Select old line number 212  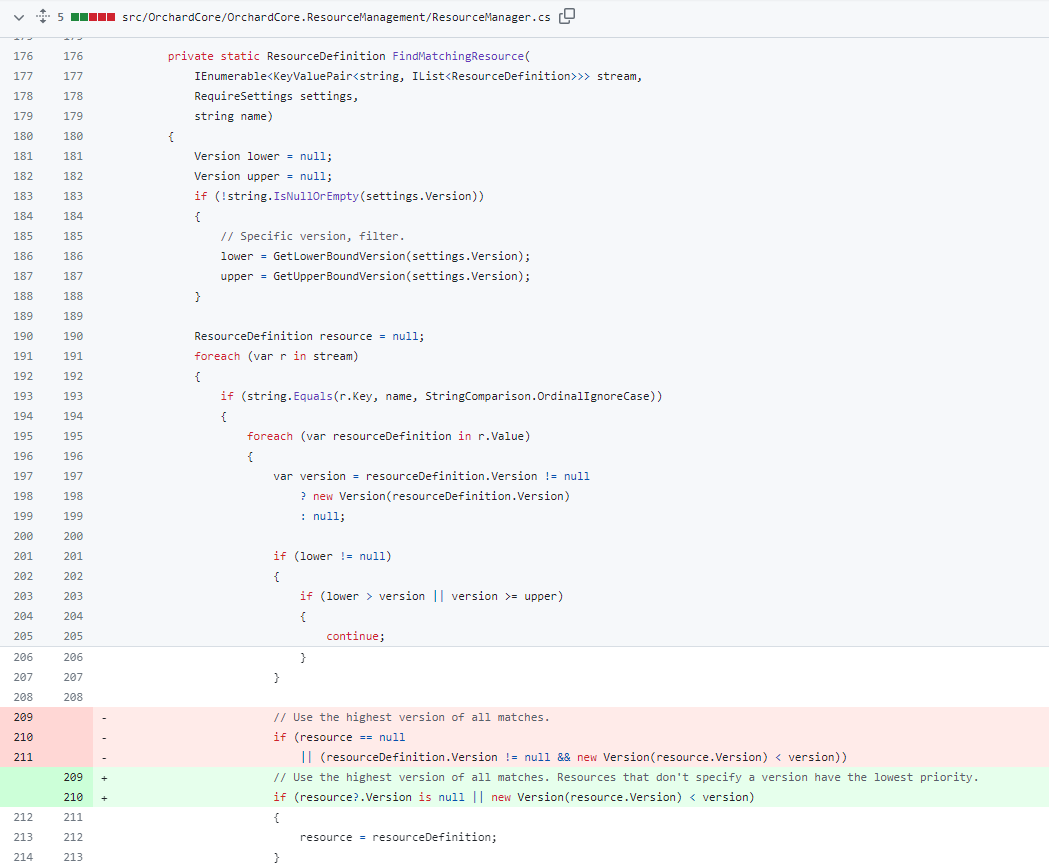click(23, 817)
